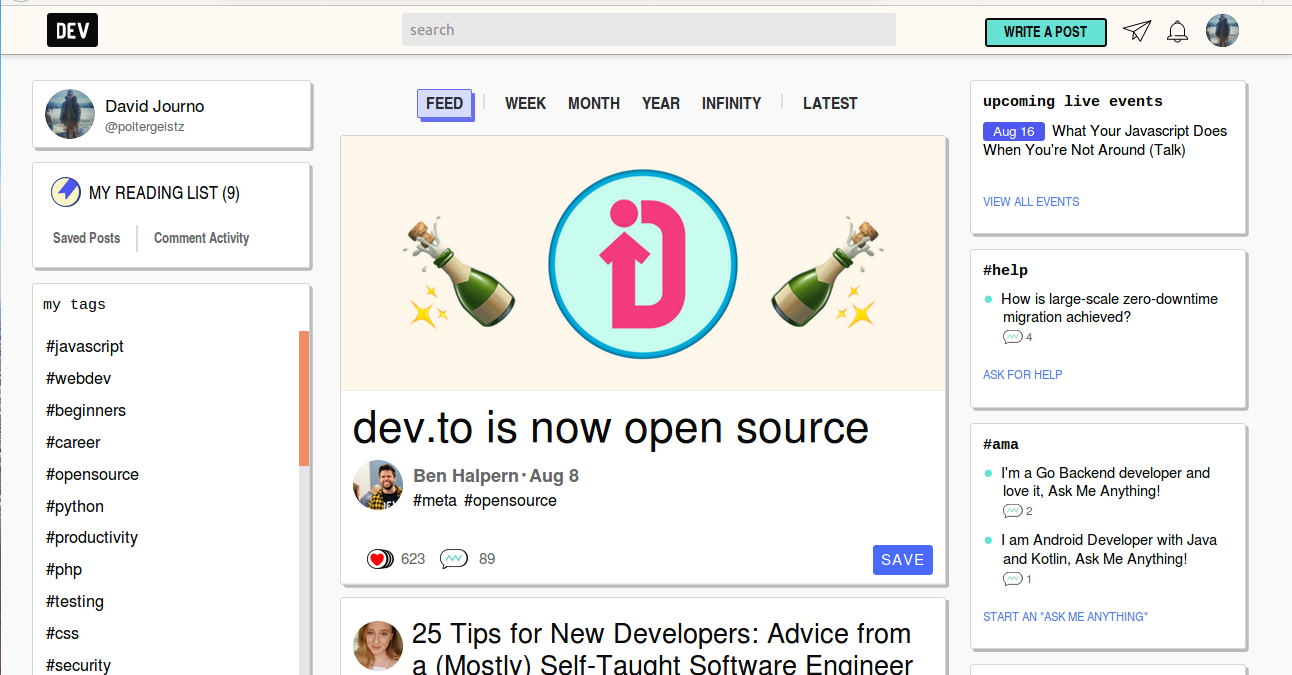Click the WRITE A POST button
The image size is (1292, 675).
(1045, 32)
